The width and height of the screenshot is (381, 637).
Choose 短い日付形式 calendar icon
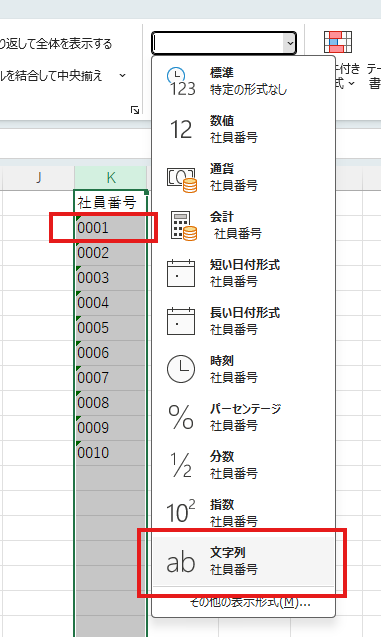coord(181,273)
